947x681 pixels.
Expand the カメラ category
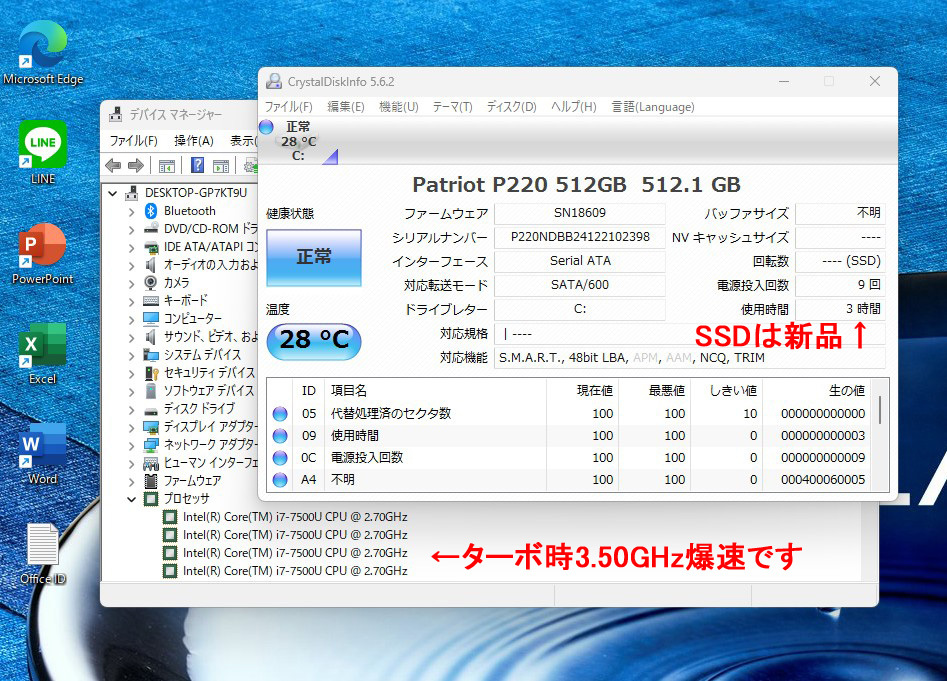tap(132, 283)
